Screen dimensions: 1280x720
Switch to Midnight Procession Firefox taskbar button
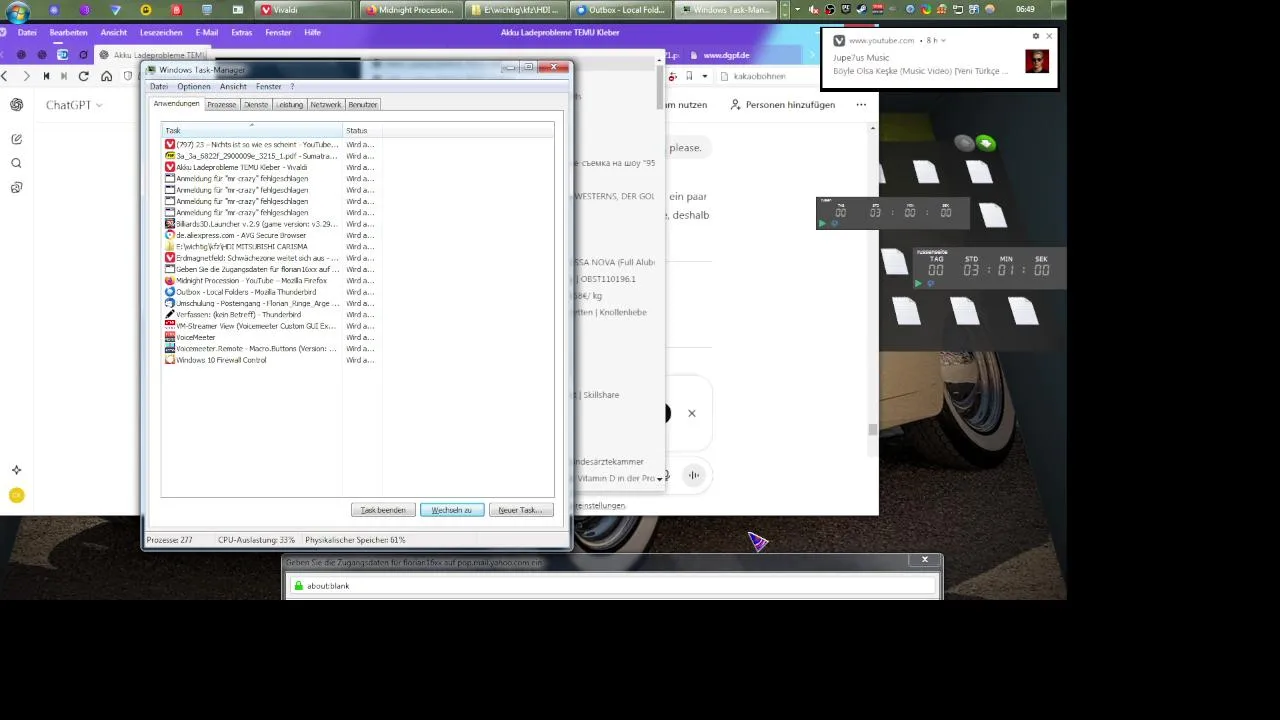coord(410,10)
